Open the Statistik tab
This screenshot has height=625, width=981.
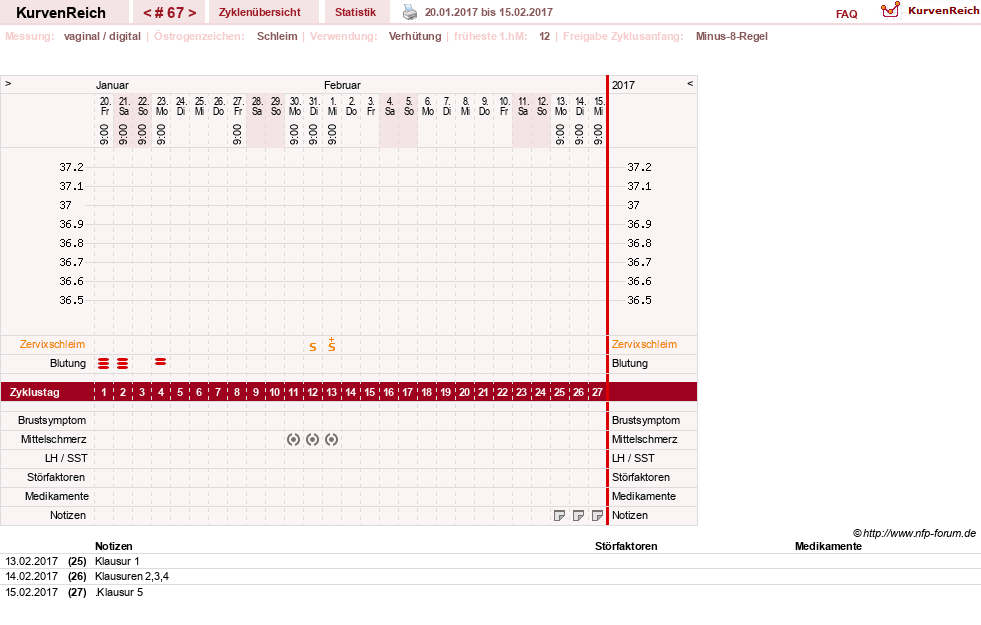(355, 12)
